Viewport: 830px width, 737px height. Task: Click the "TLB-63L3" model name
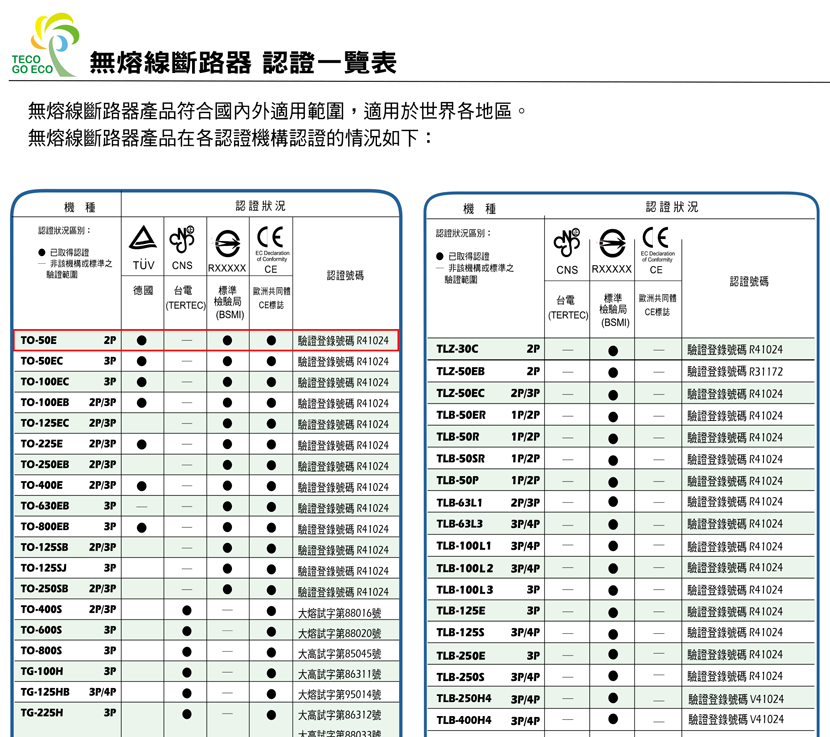(459, 524)
